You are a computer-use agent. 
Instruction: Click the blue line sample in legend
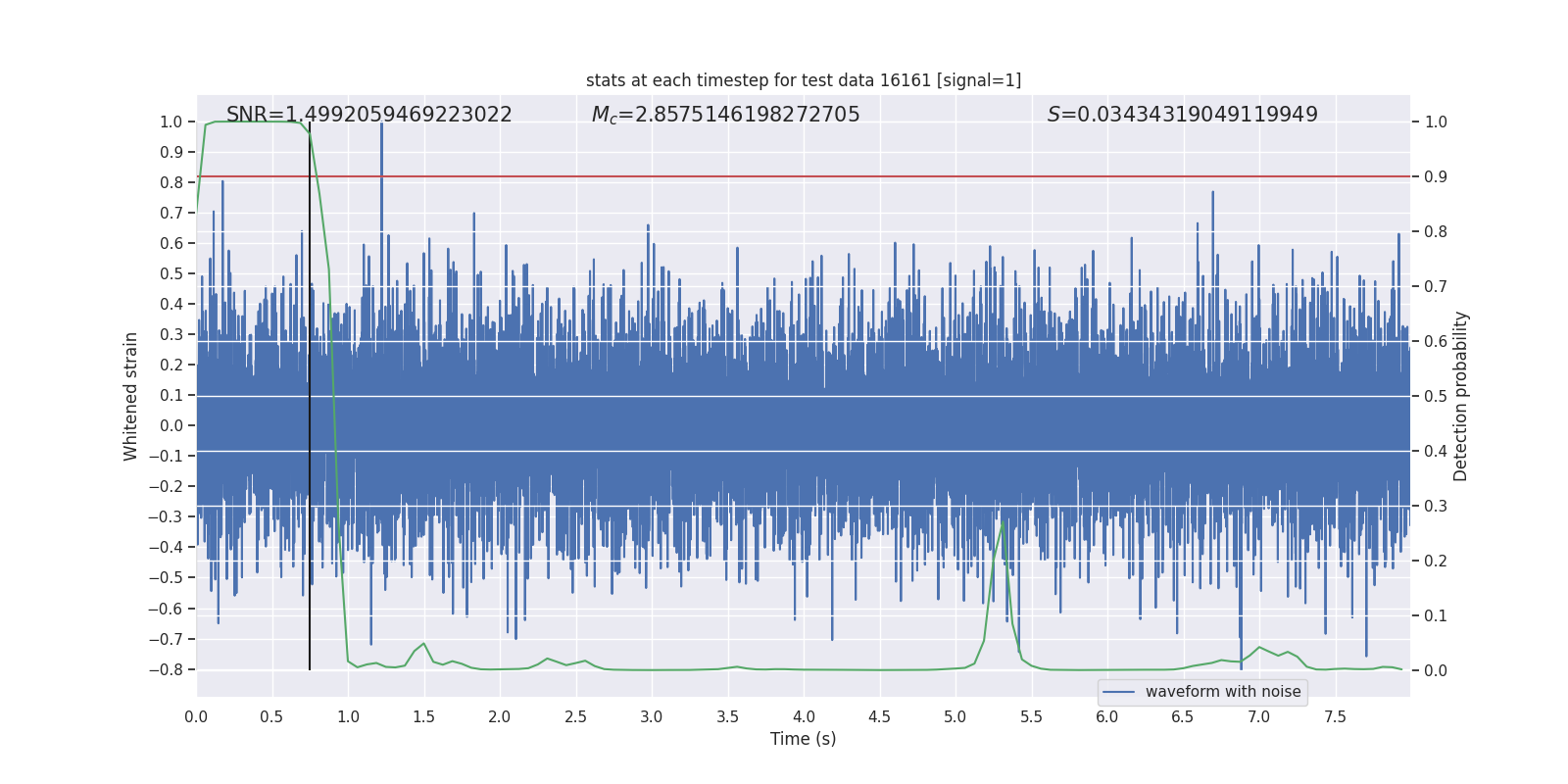[1118, 692]
